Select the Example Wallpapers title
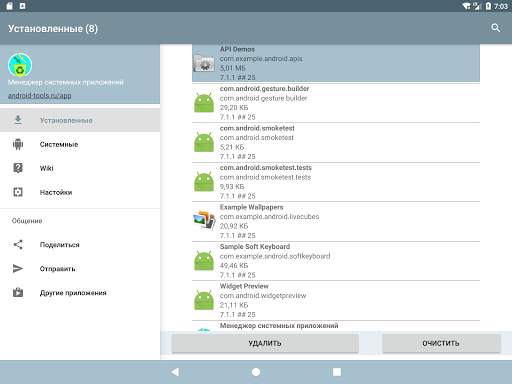512x384 pixels. tap(251, 207)
